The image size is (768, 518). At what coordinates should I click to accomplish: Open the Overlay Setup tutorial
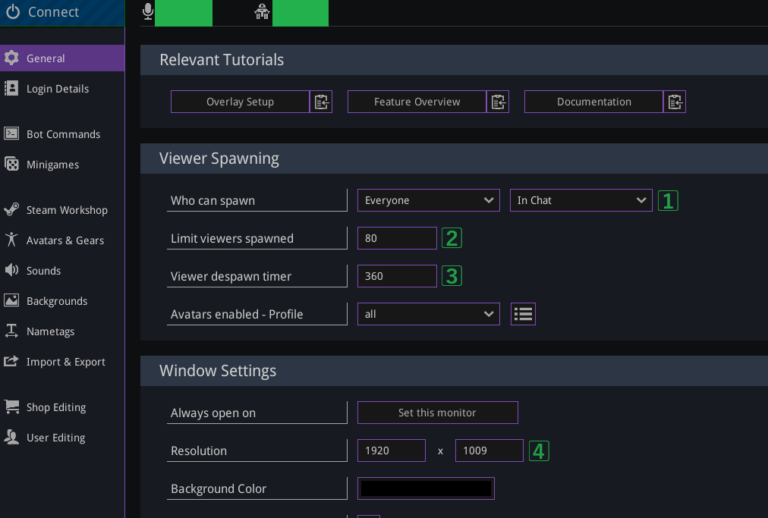pyautogui.click(x=240, y=102)
